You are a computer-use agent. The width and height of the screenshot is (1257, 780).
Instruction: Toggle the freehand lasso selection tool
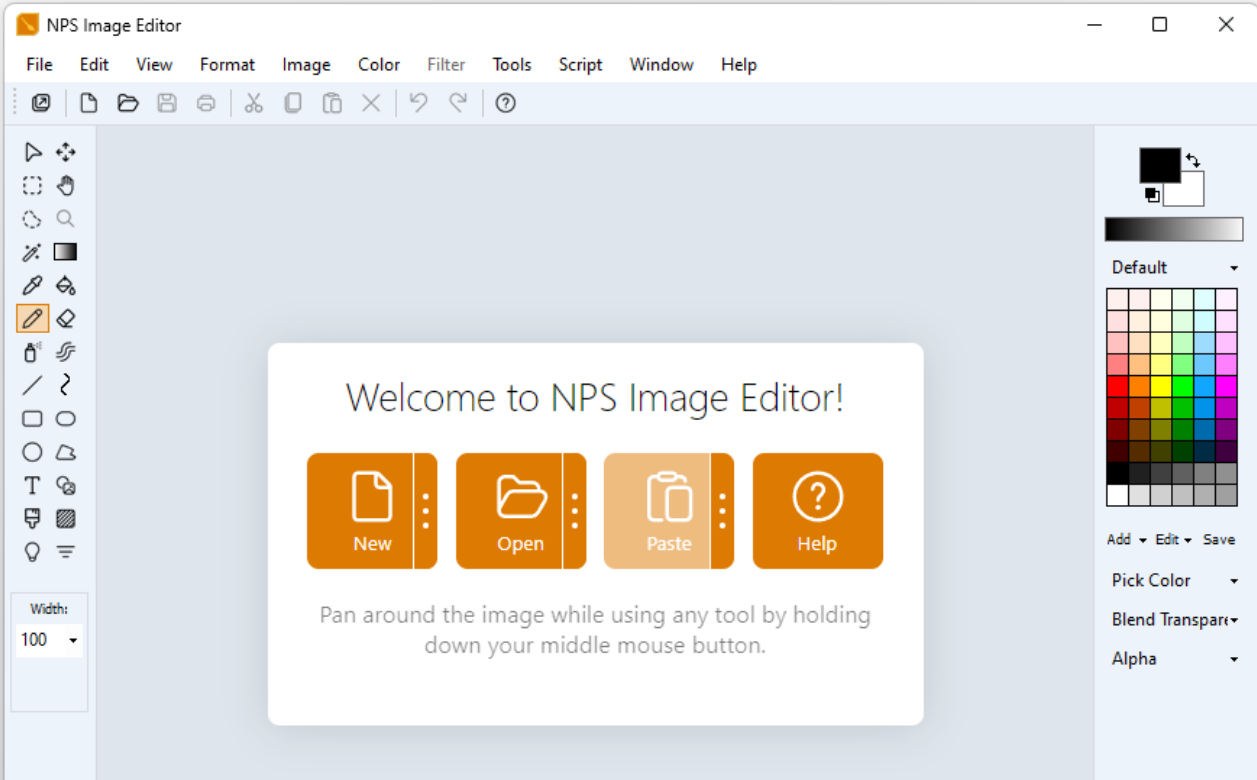tap(31, 219)
